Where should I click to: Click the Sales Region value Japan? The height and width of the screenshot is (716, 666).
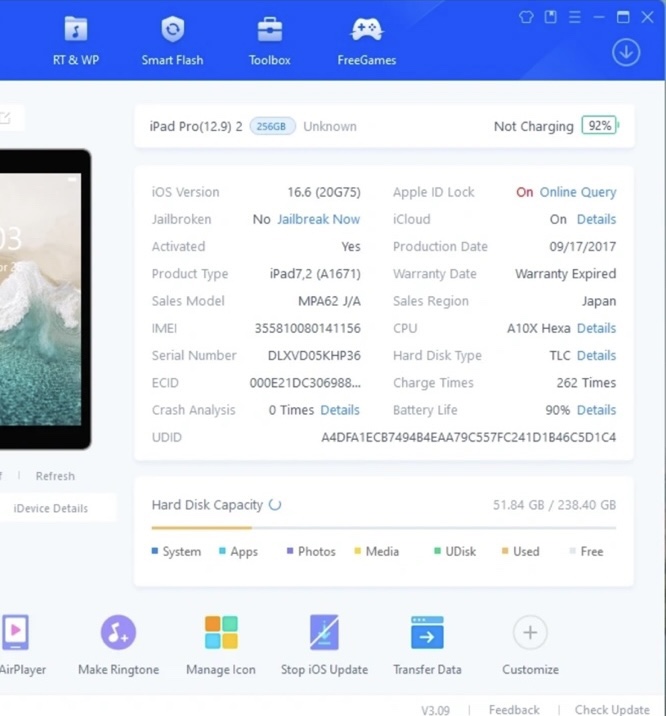tap(599, 301)
